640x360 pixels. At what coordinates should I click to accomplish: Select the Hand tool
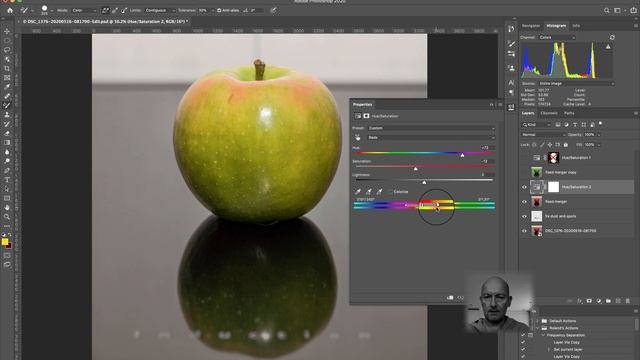click(x=7, y=208)
